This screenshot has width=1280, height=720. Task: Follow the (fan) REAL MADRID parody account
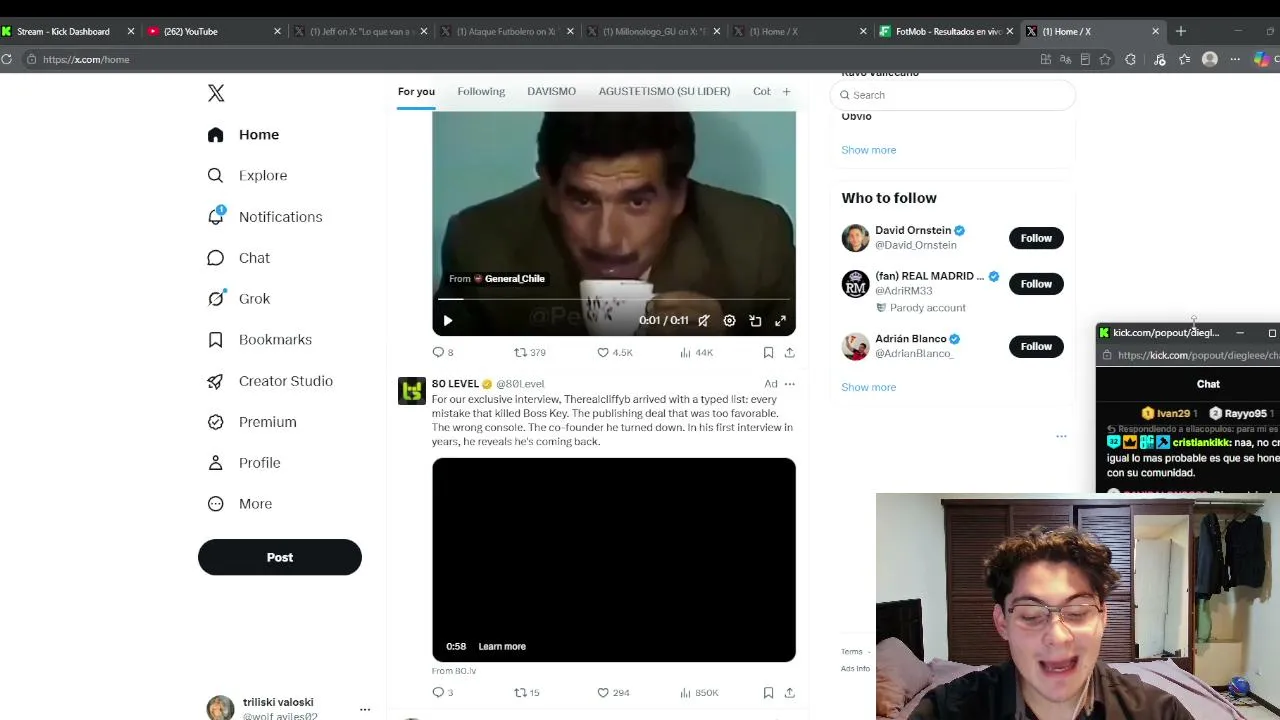coord(1036,284)
